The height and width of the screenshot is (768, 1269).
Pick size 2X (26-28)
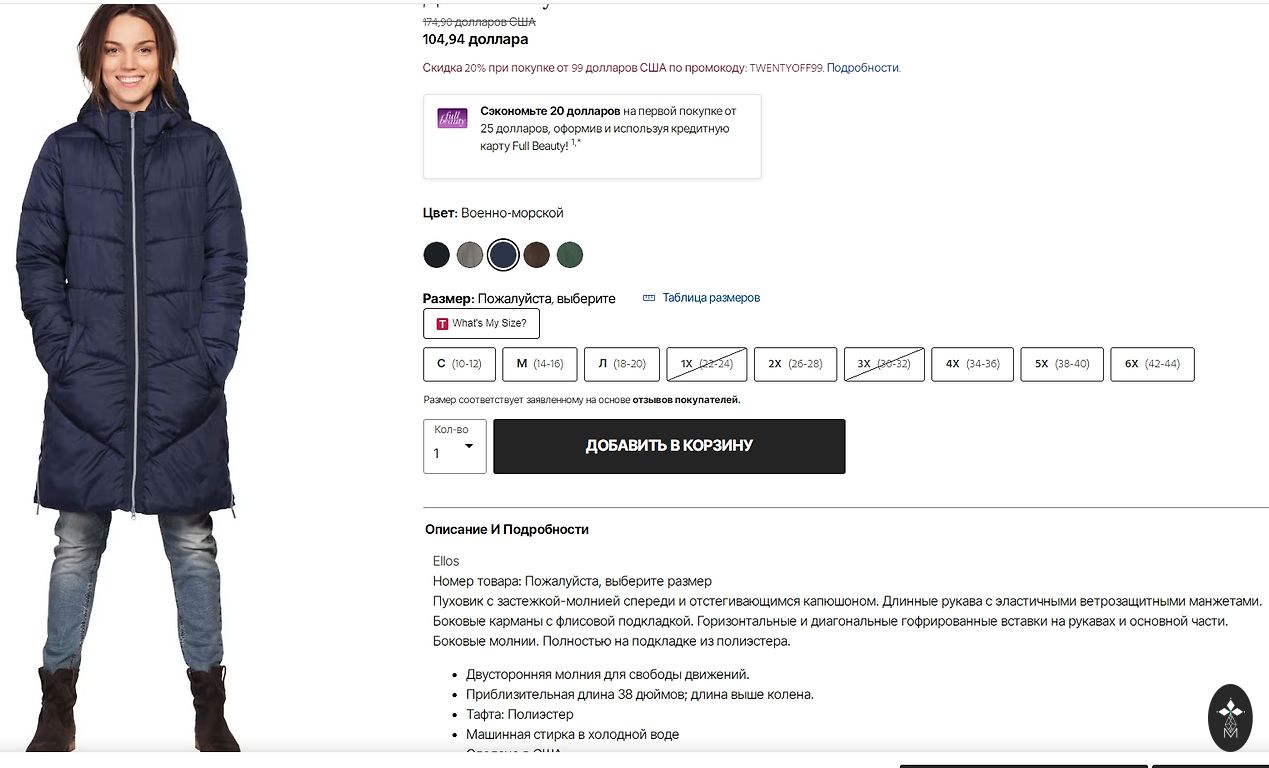[795, 364]
